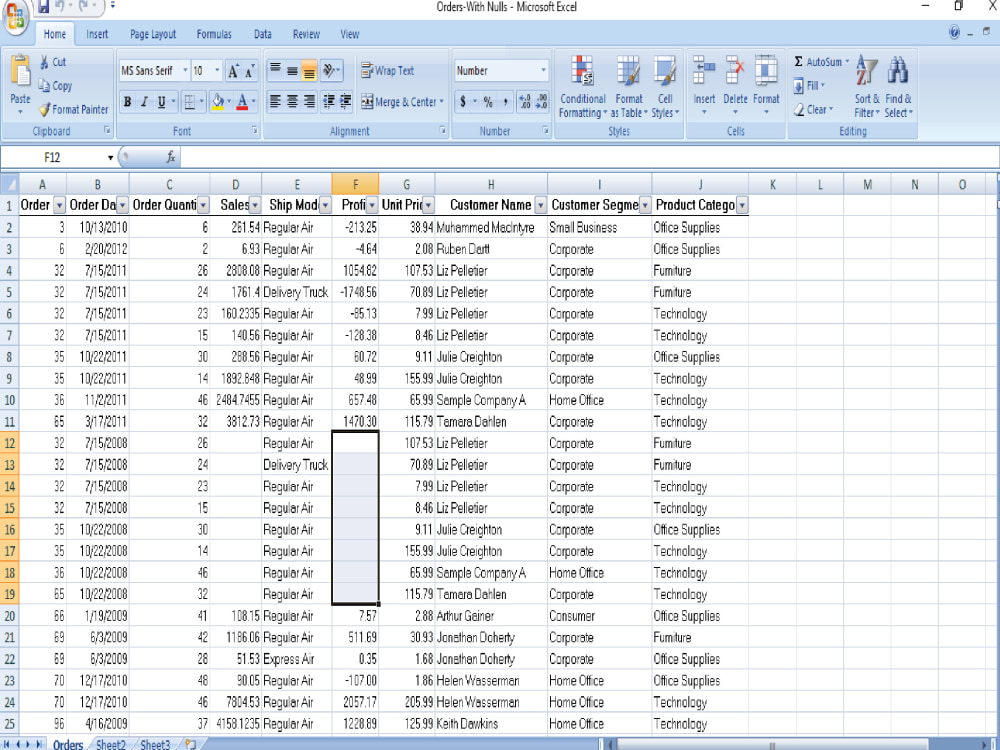Viewport: 1000px width, 750px height.
Task: Select the row 20 header
Action: 10,615
